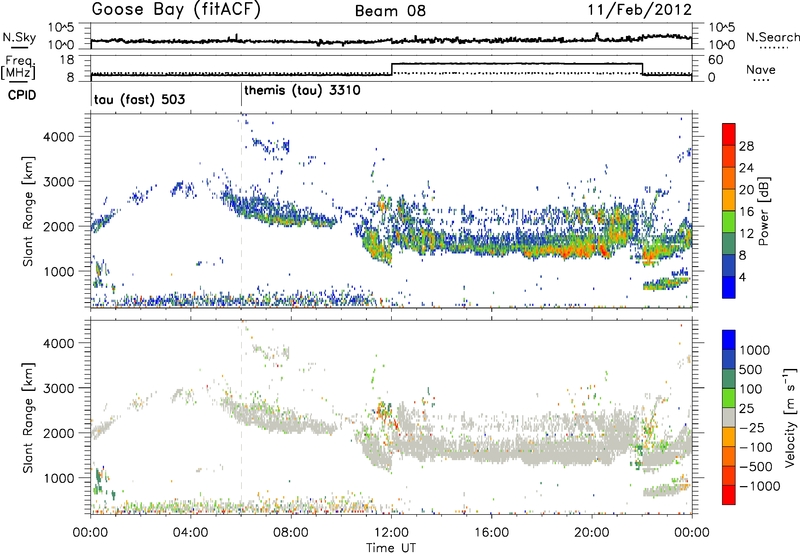Click the '1000' tick on the Velocity scale

[755, 350]
